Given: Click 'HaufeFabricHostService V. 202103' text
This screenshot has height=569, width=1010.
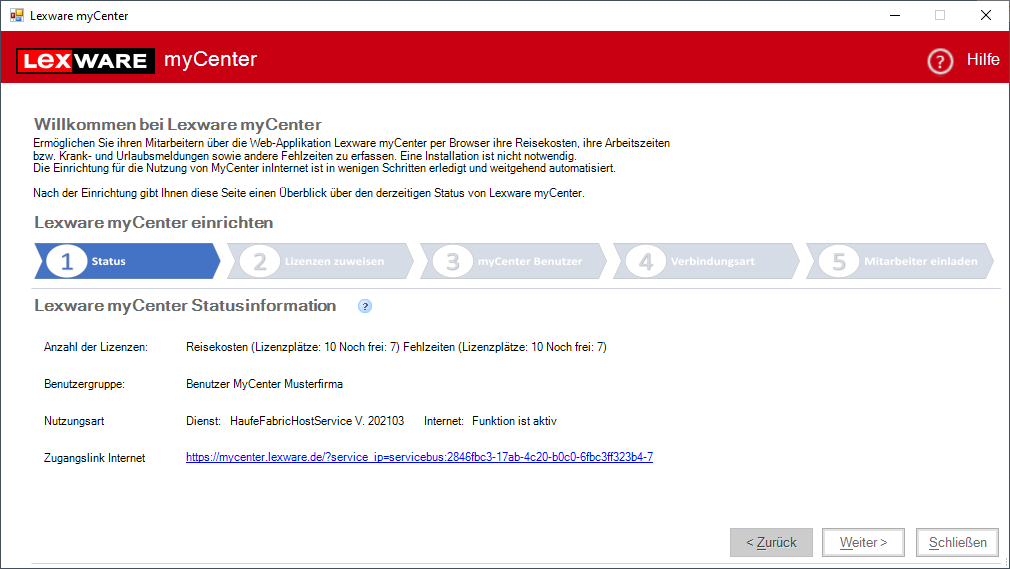Looking at the screenshot, I should coord(317,421).
